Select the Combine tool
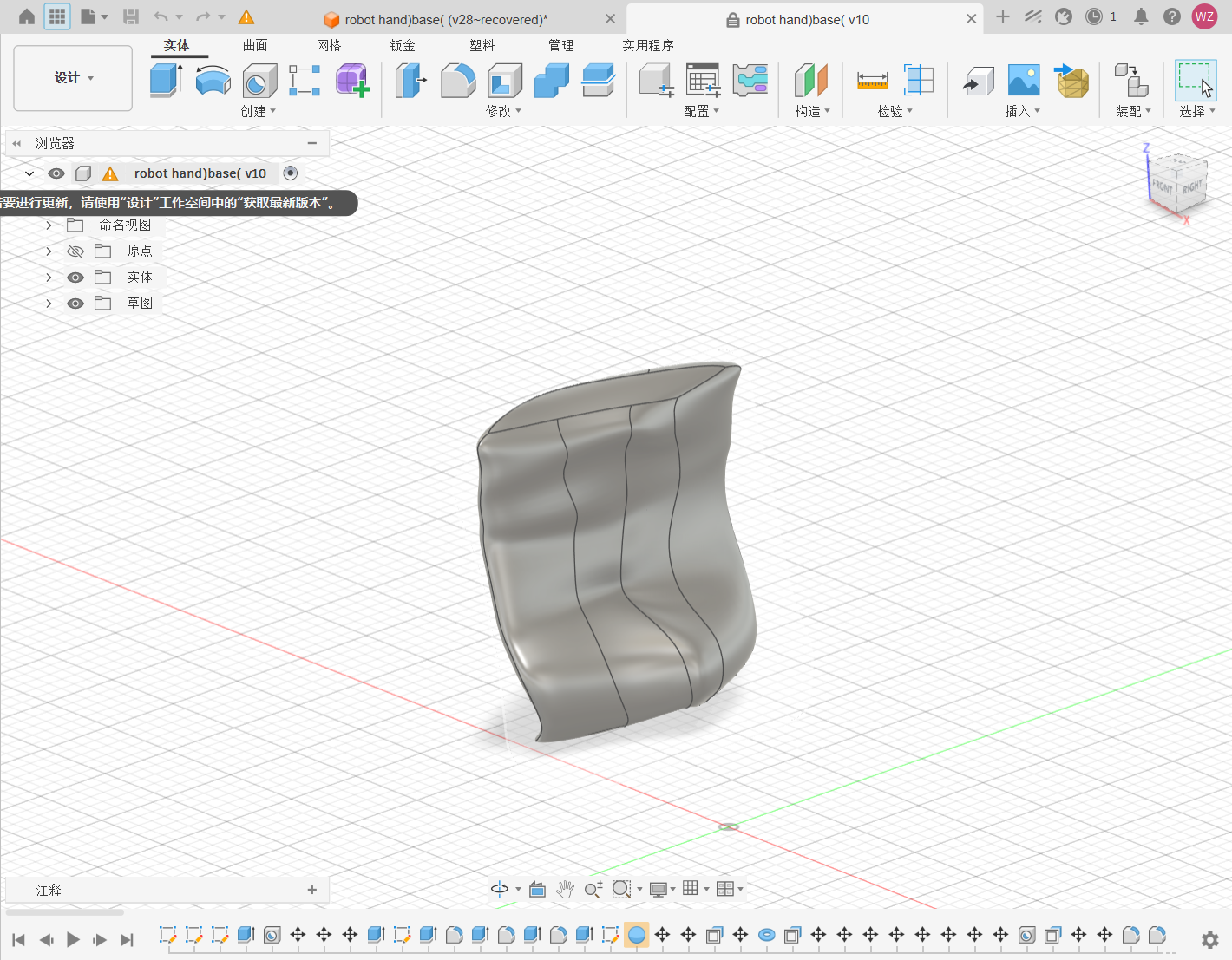 [x=552, y=81]
